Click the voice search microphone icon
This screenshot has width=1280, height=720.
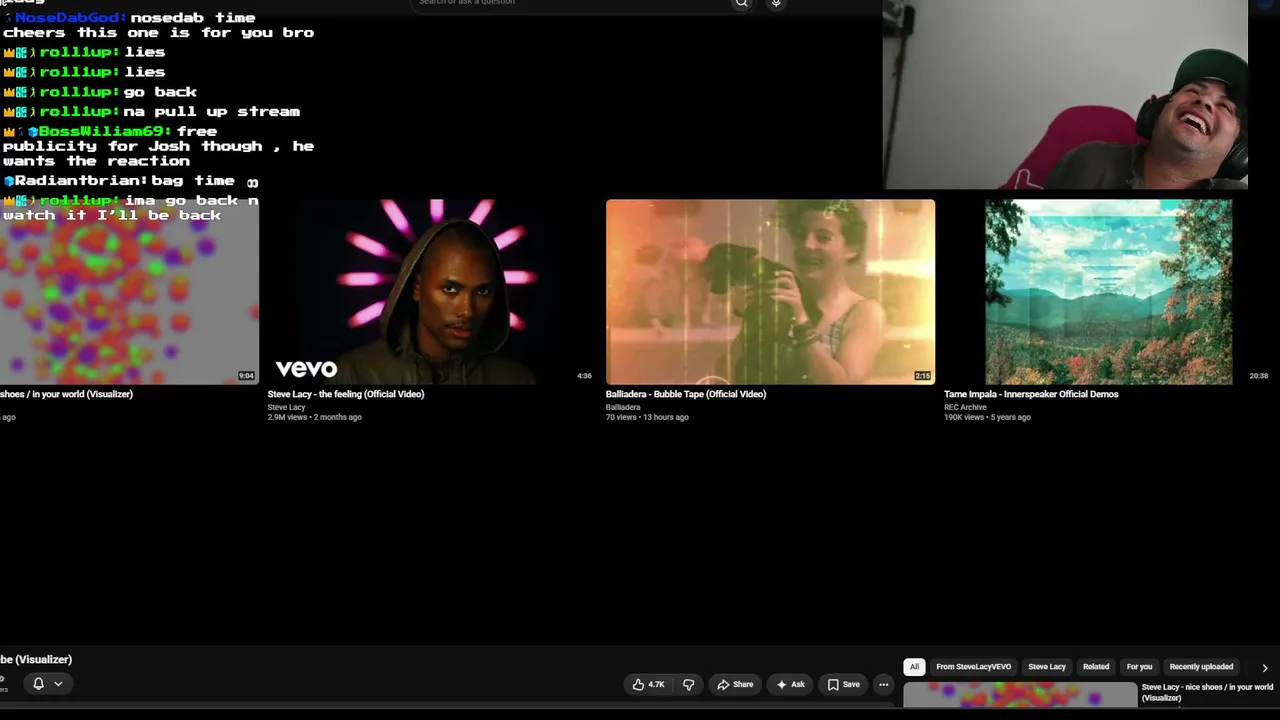pos(776,3)
